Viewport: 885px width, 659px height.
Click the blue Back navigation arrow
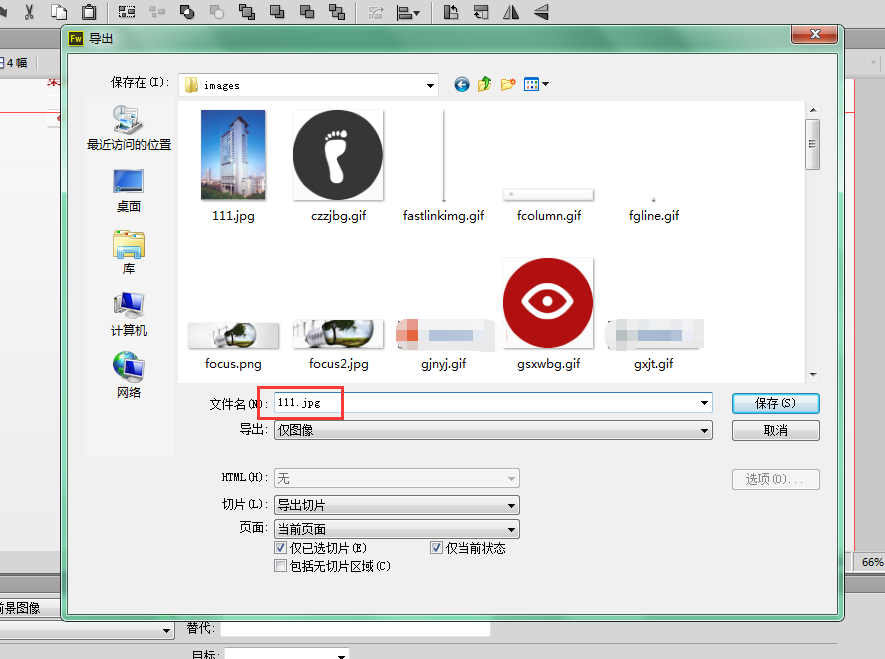[461, 84]
